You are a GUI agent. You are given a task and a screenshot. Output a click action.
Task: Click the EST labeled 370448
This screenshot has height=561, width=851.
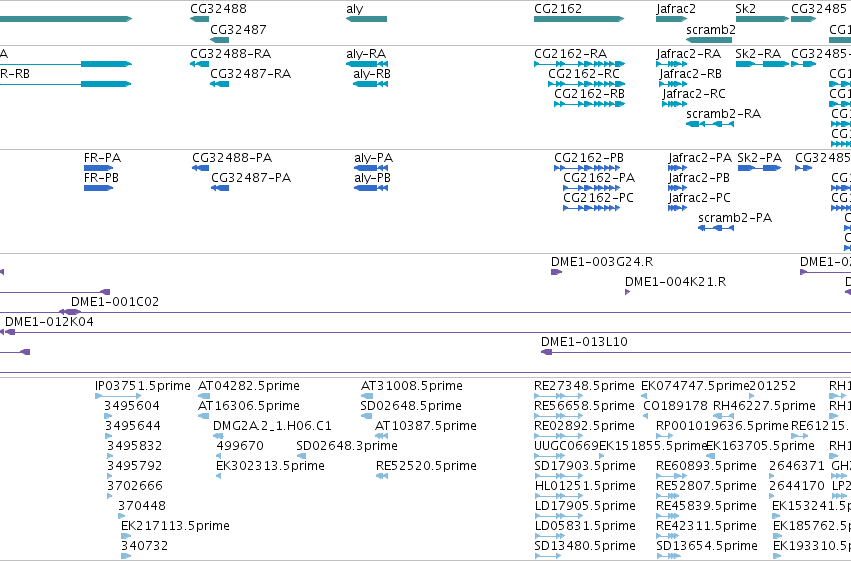tap(142, 506)
